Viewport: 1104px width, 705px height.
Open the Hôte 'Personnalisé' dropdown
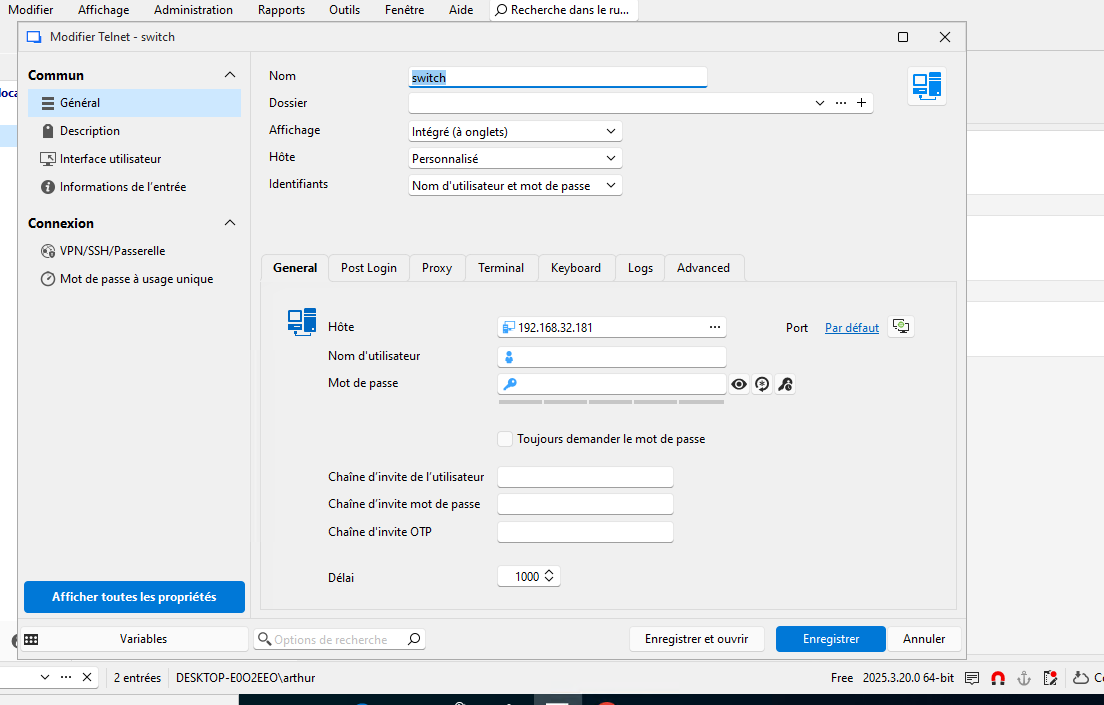[516, 158]
